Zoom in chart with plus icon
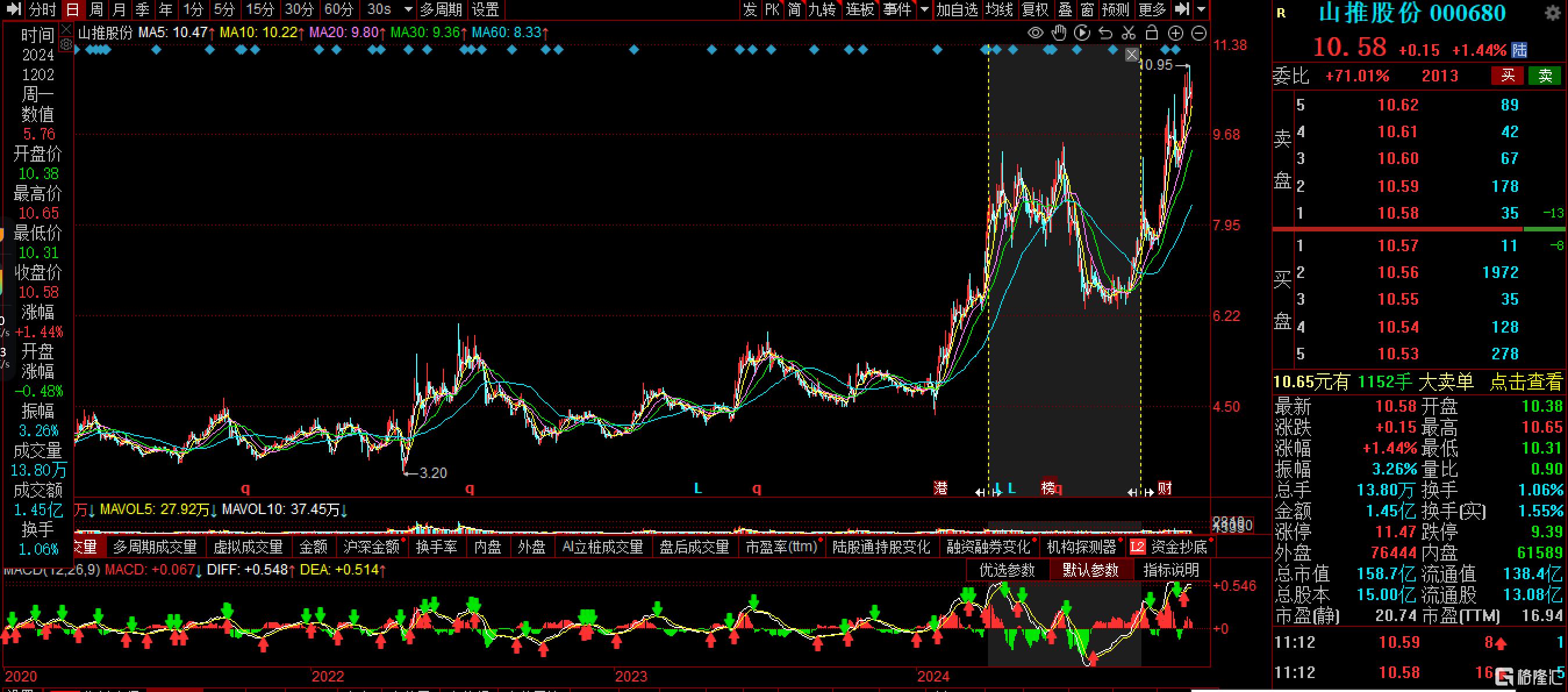 (x=1175, y=33)
